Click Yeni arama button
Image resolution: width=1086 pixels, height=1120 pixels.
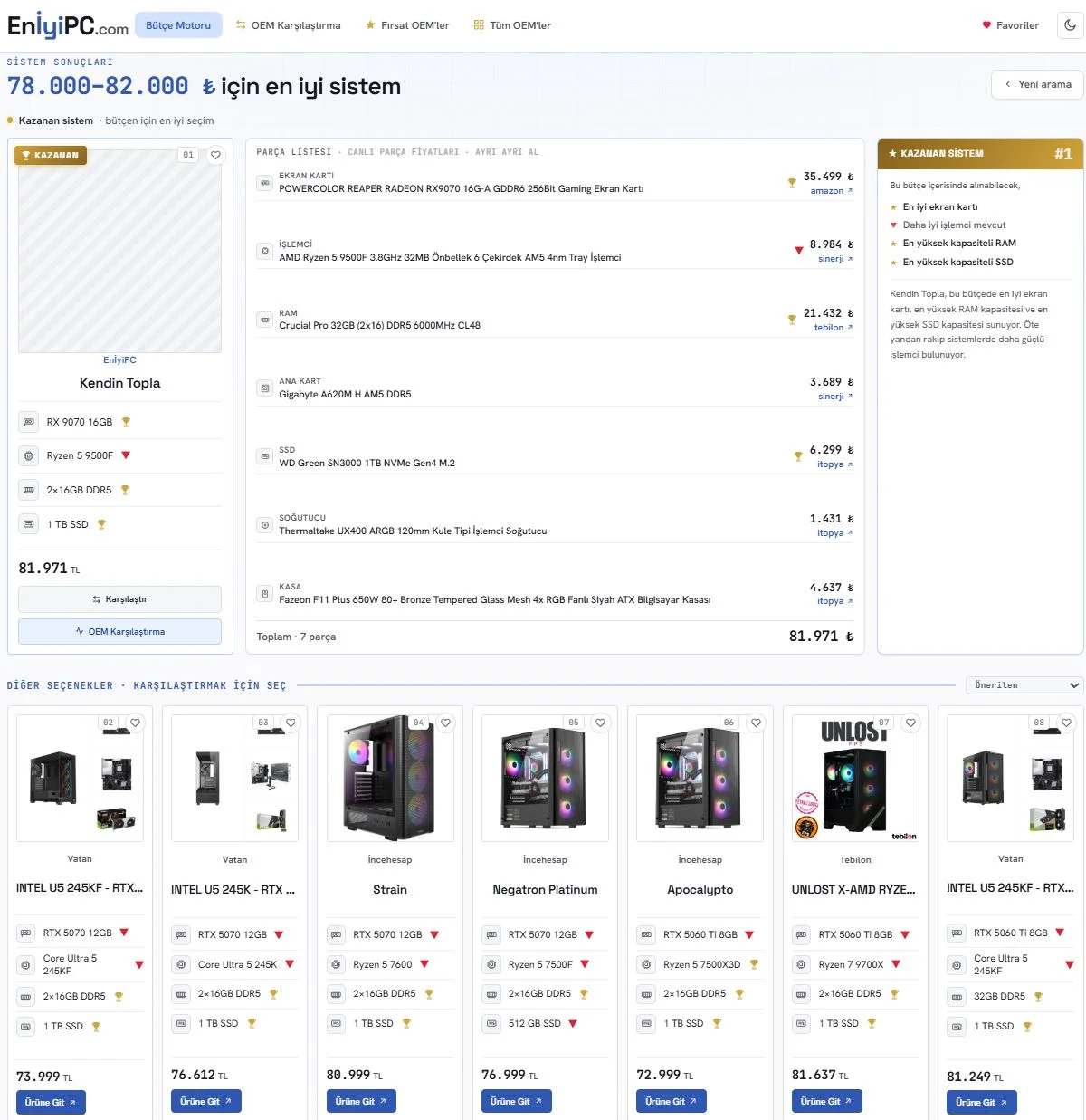pos(1037,84)
